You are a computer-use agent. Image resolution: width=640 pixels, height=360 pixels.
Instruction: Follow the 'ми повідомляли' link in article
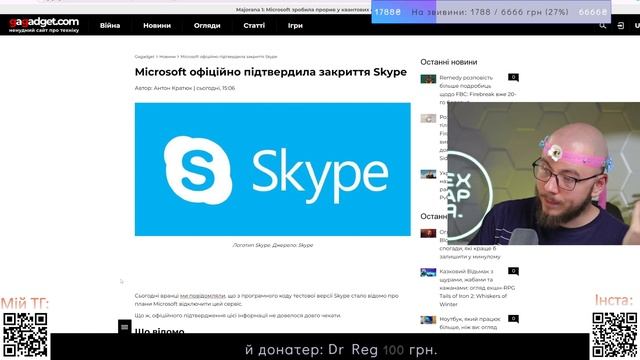[x=202, y=296]
